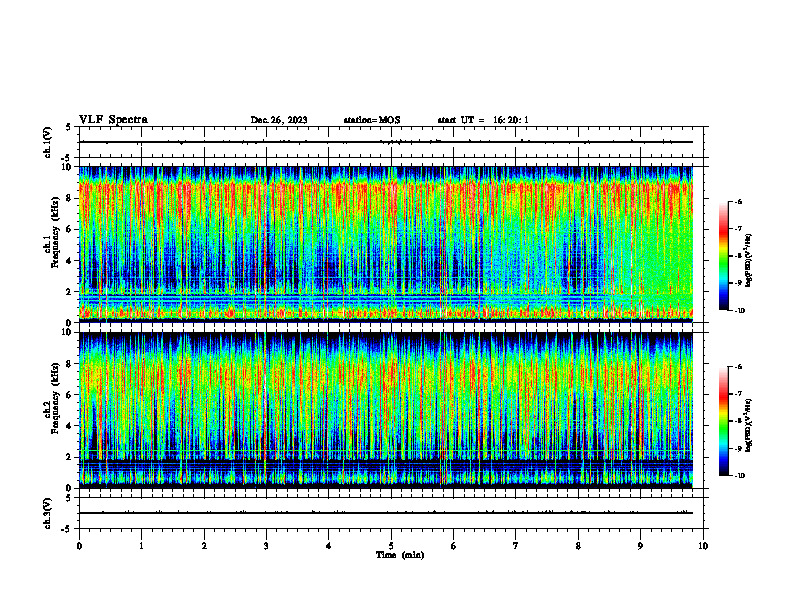Click the "-6" label on ch.1 color bar
This screenshot has height=612, width=792.
coord(739,202)
